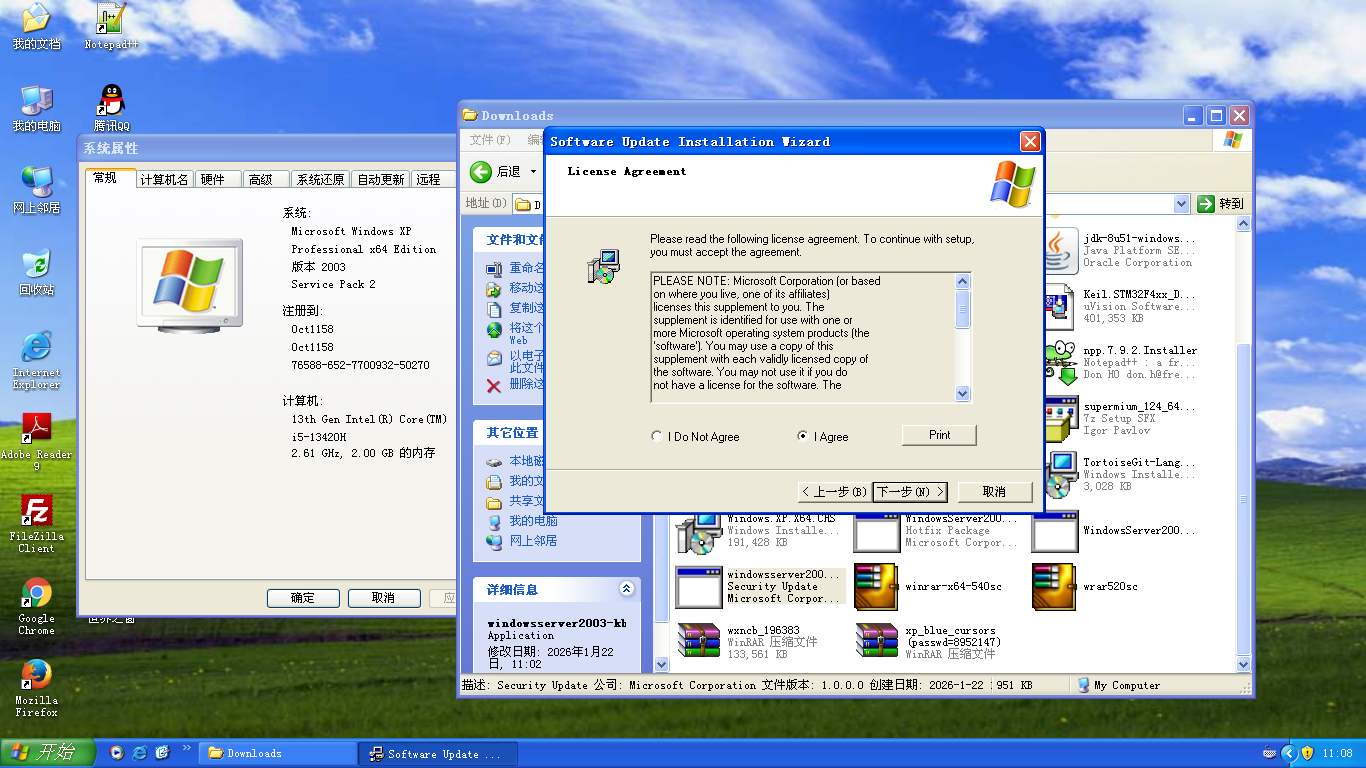Select the I Agree radio button
The image size is (1366, 768).
click(x=802, y=437)
